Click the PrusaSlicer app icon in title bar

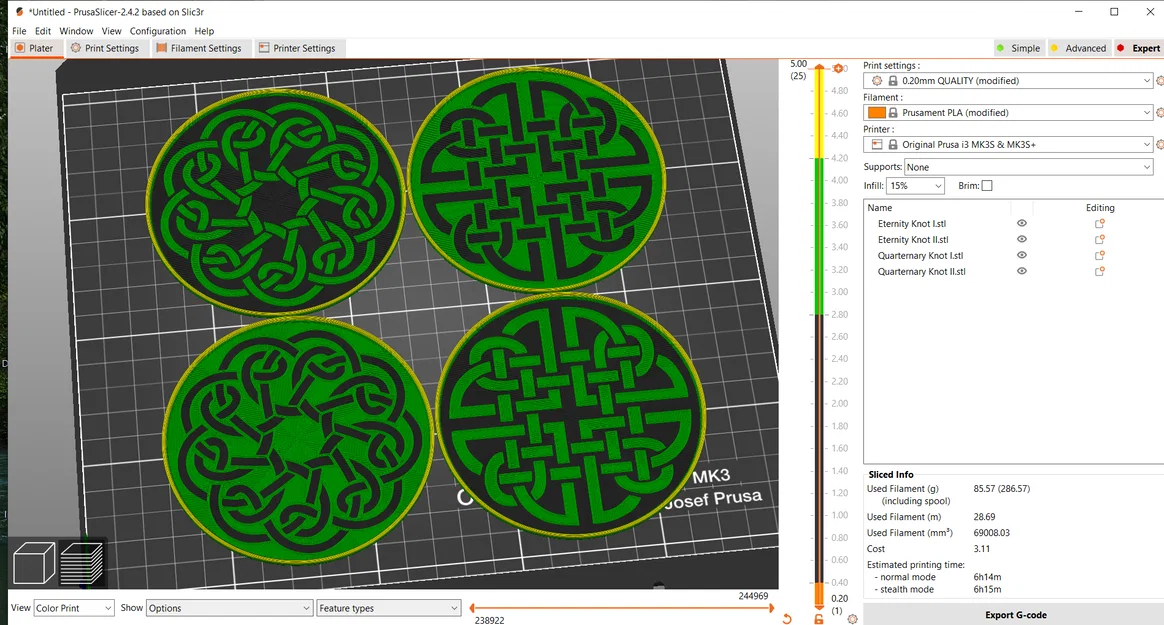tap(20, 12)
